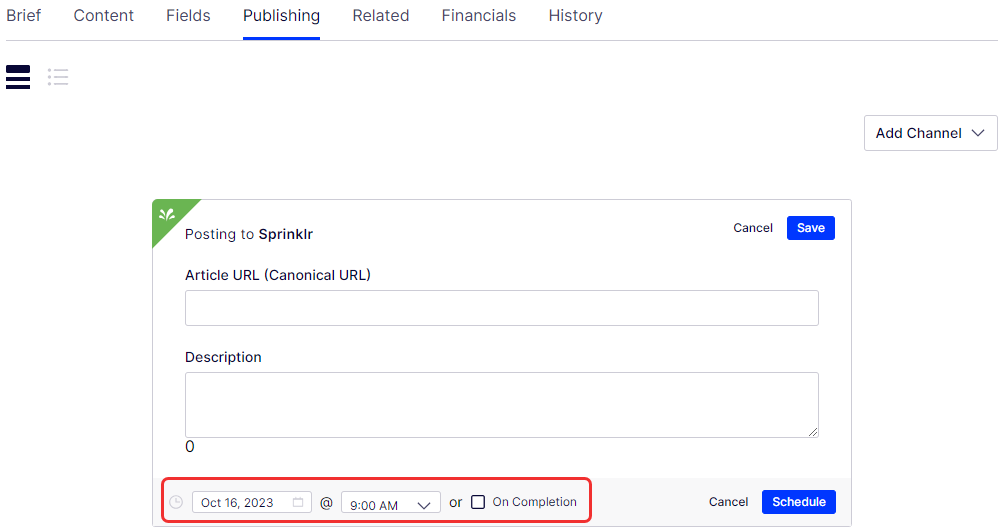
Task: Click the green Sprinklr logo corner badge
Action: 168,215
